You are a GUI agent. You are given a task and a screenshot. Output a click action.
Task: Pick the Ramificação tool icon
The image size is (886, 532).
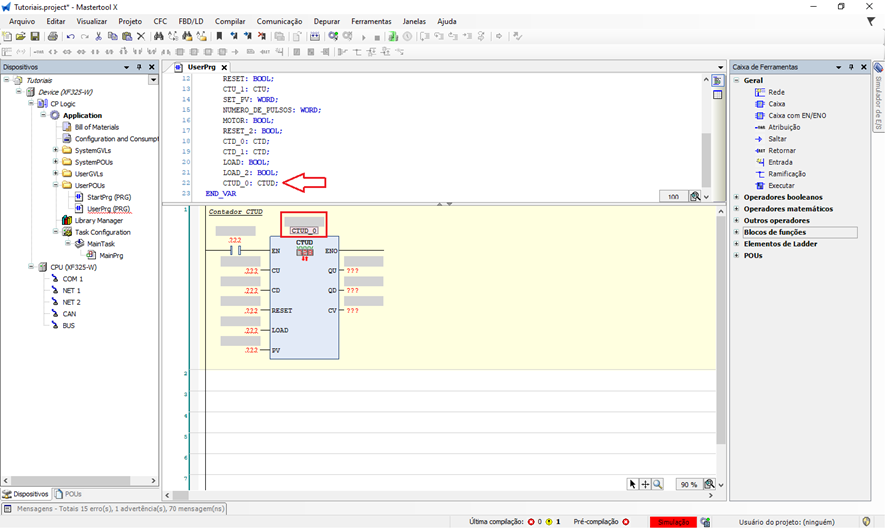pos(761,174)
